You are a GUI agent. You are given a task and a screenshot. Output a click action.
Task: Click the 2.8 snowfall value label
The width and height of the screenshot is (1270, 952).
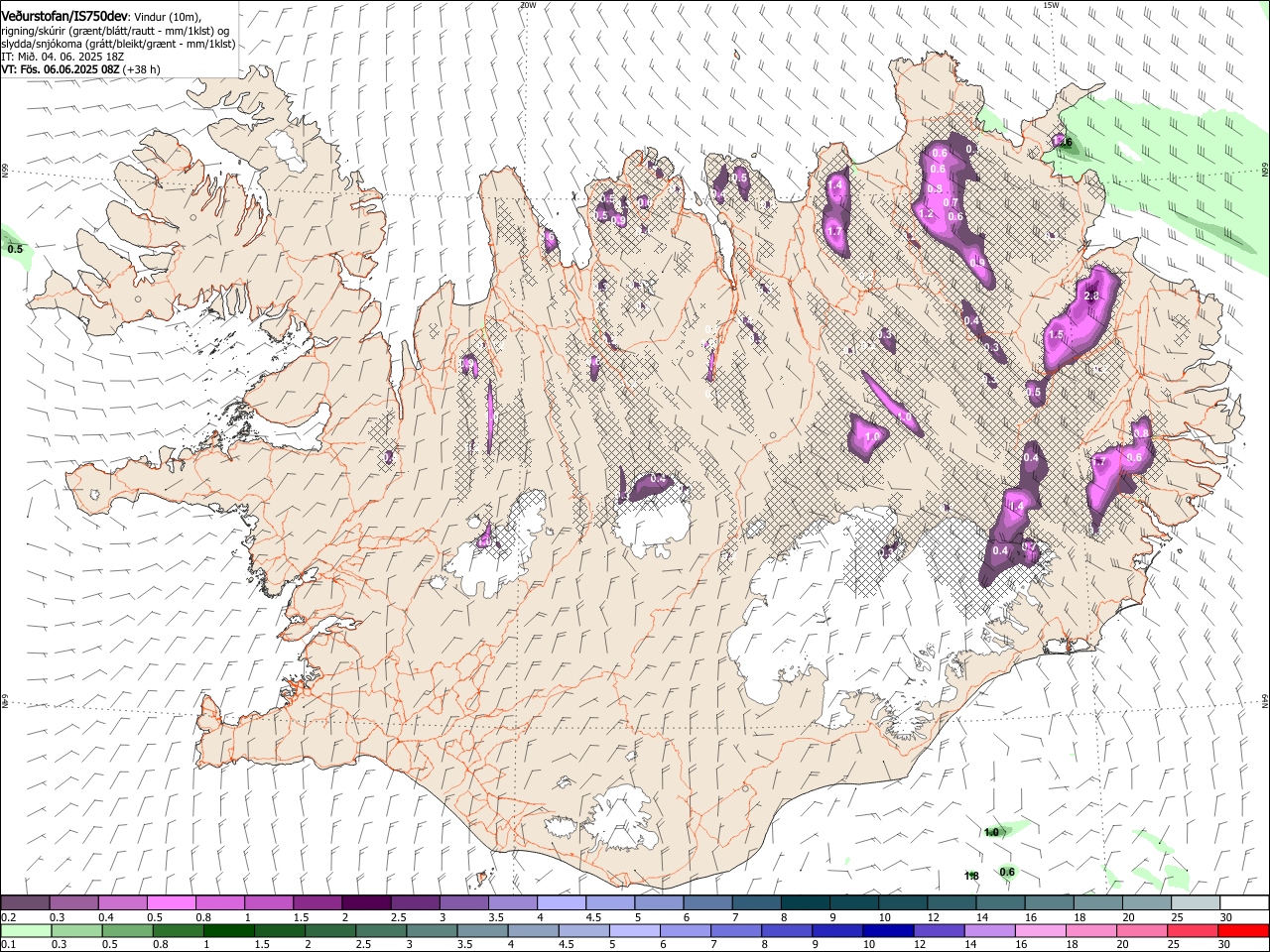1092,297
